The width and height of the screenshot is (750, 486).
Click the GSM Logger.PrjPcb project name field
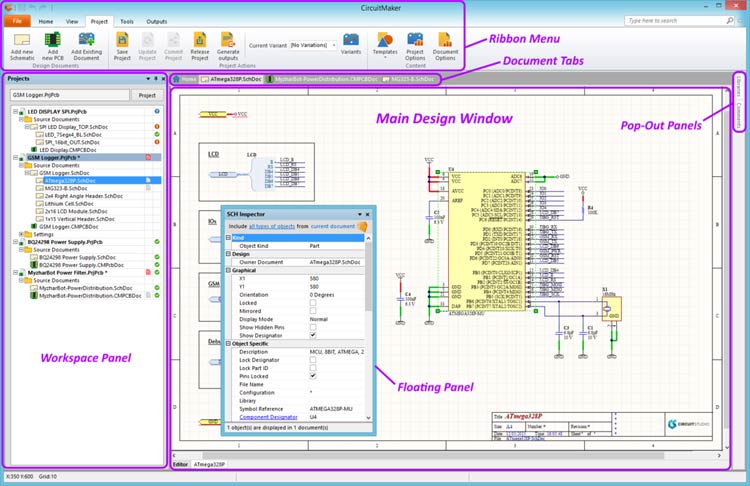click(x=70, y=95)
